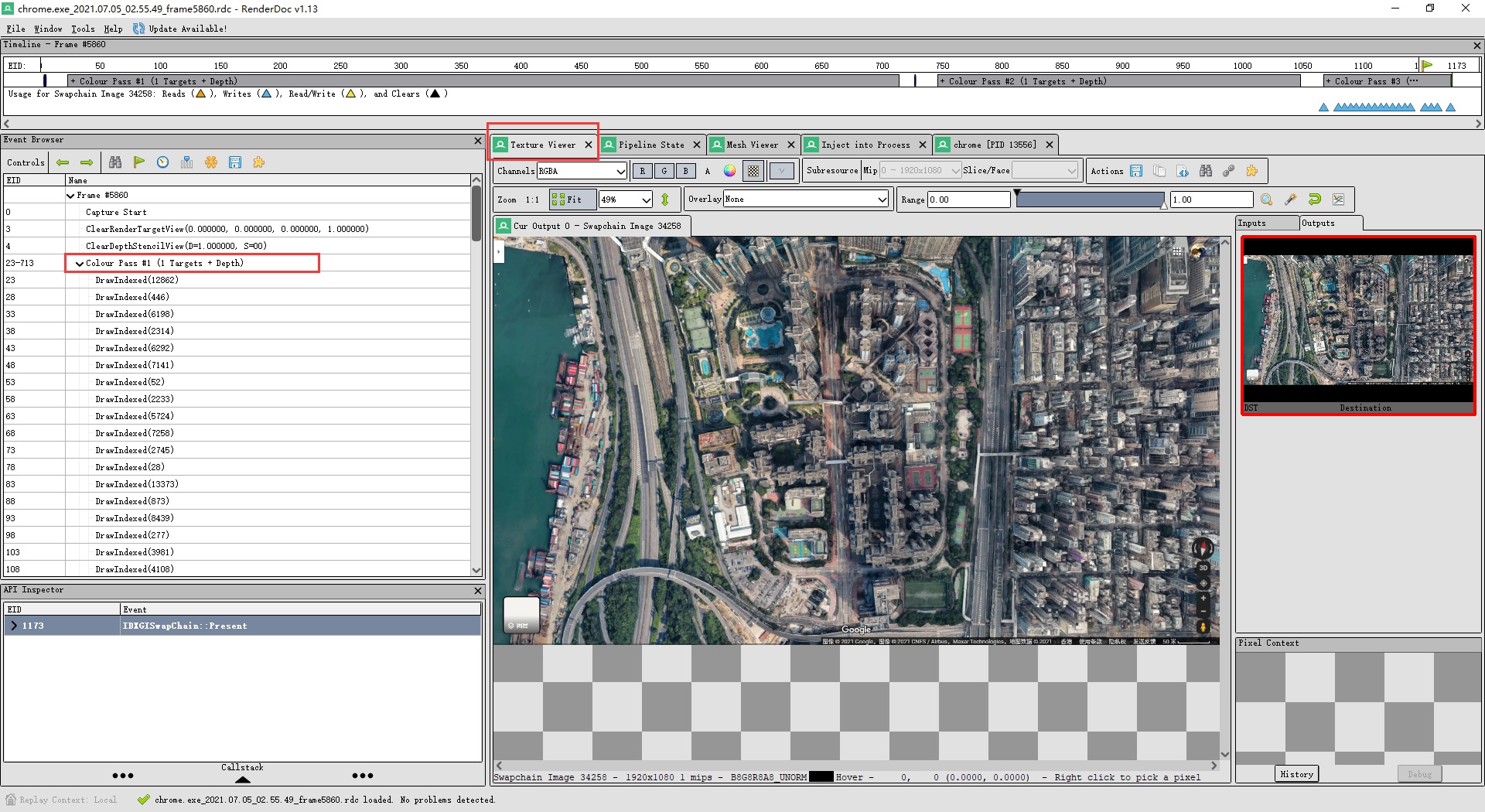Click the green flag jump-to-event icon
1485x812 pixels.
(x=139, y=162)
